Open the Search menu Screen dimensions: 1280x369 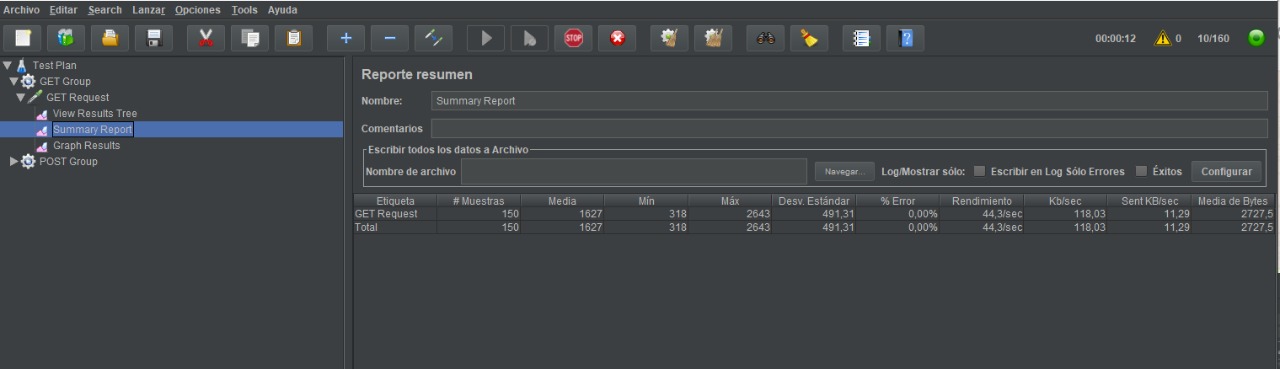point(105,9)
